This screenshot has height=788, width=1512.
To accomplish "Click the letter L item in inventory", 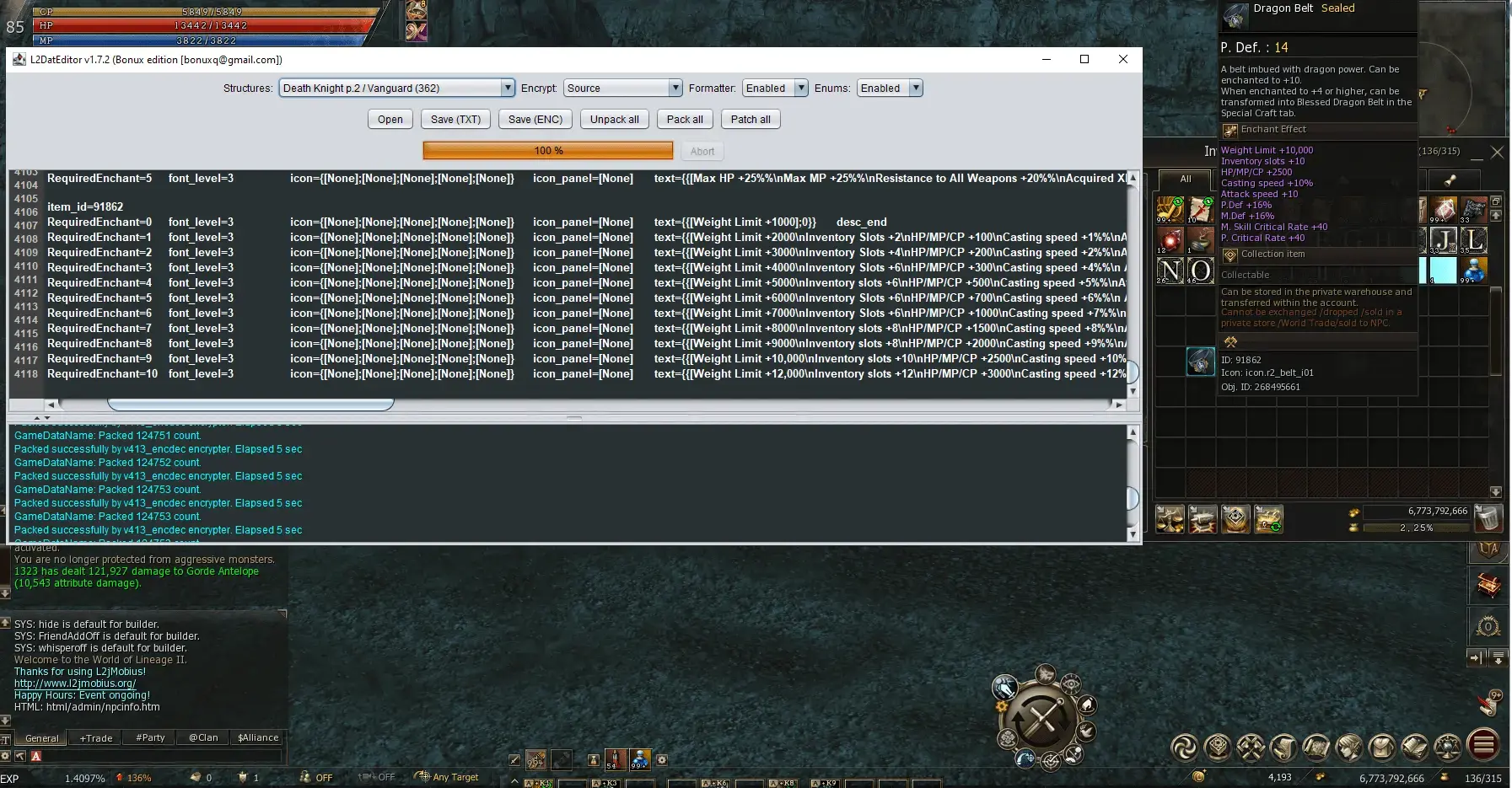I will [1473, 239].
